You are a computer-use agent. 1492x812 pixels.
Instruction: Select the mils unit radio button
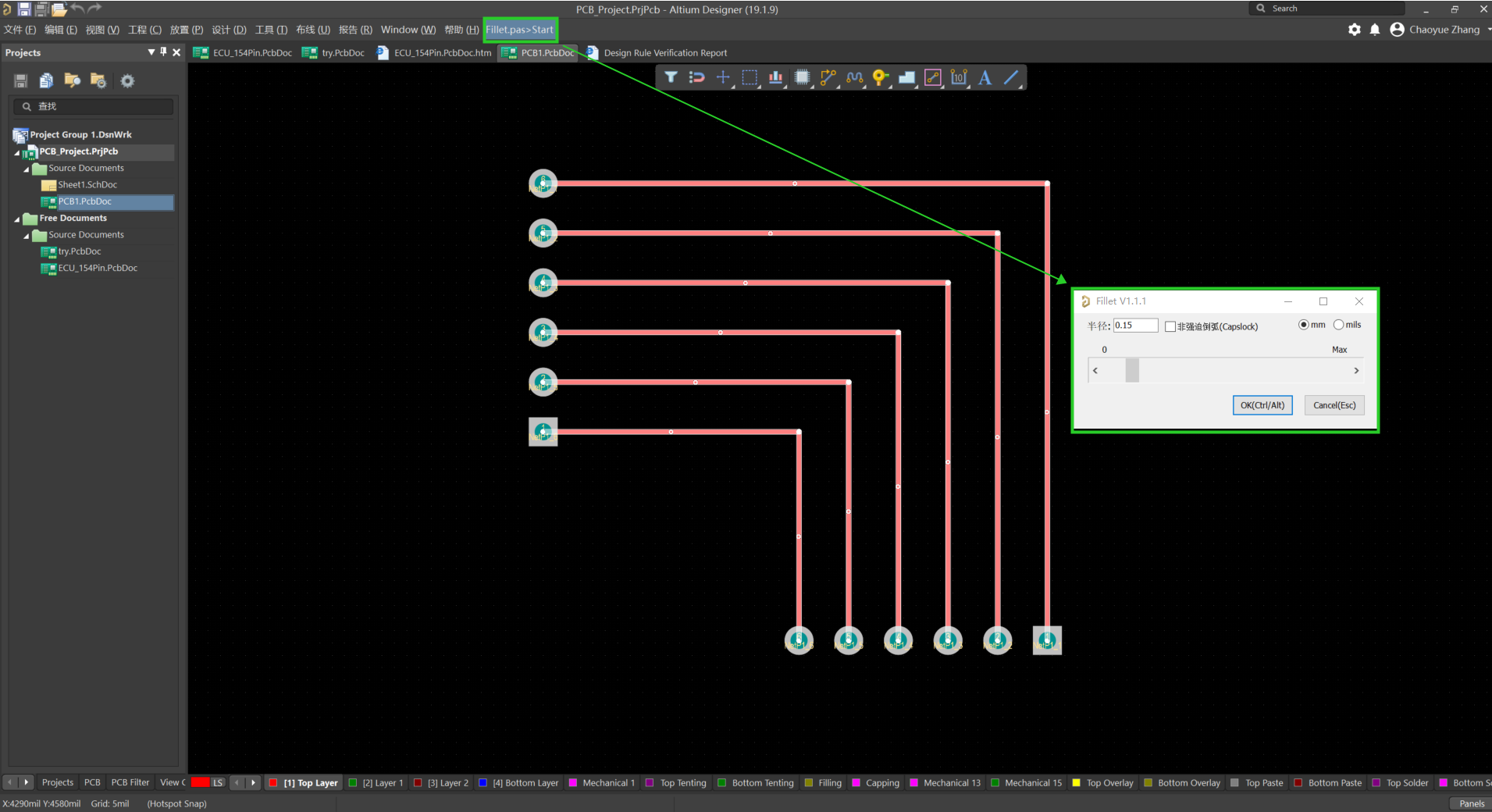[x=1339, y=325]
